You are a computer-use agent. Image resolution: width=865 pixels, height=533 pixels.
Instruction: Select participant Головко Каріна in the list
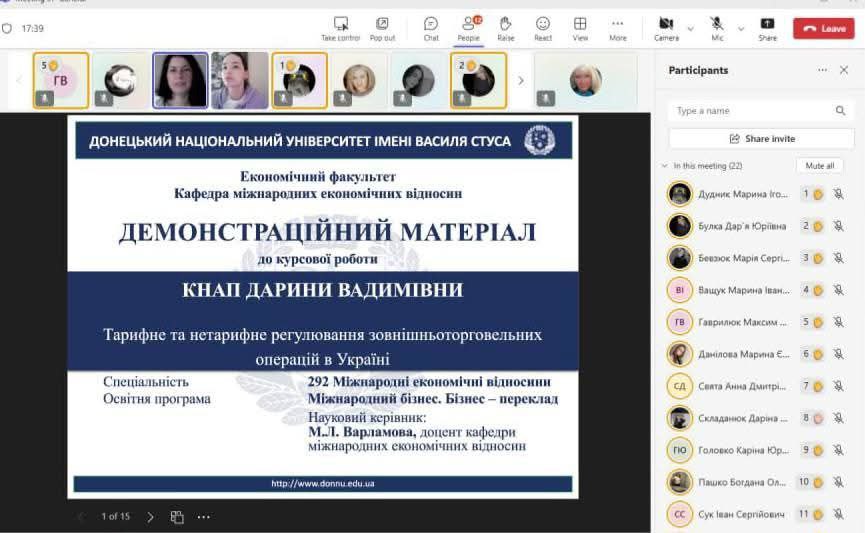pos(756,450)
